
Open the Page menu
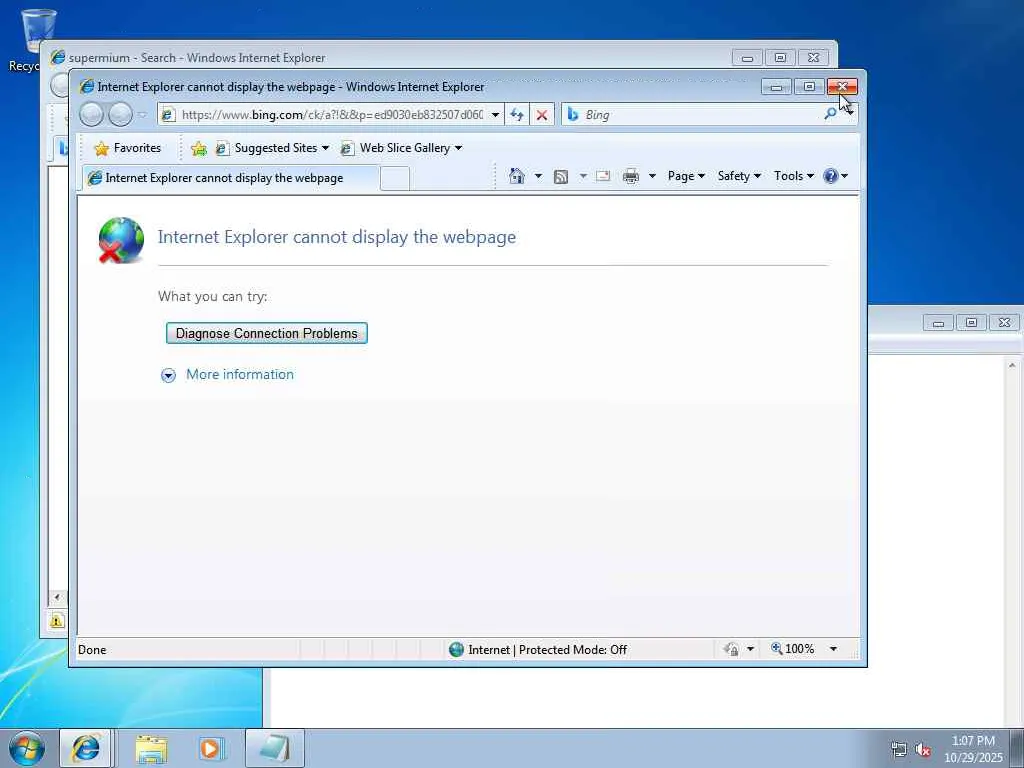tap(686, 176)
